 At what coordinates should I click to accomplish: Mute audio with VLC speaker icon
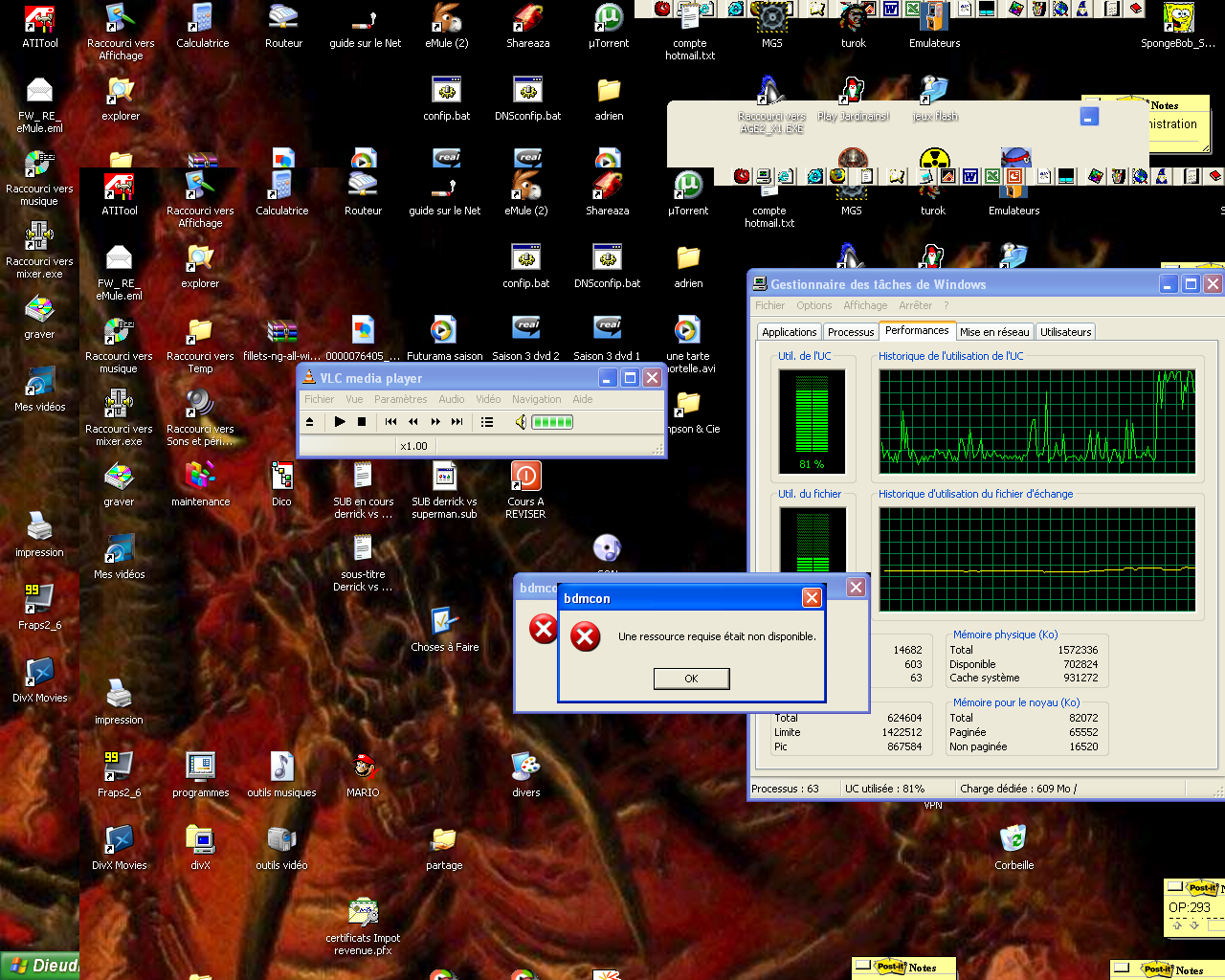coord(521,421)
